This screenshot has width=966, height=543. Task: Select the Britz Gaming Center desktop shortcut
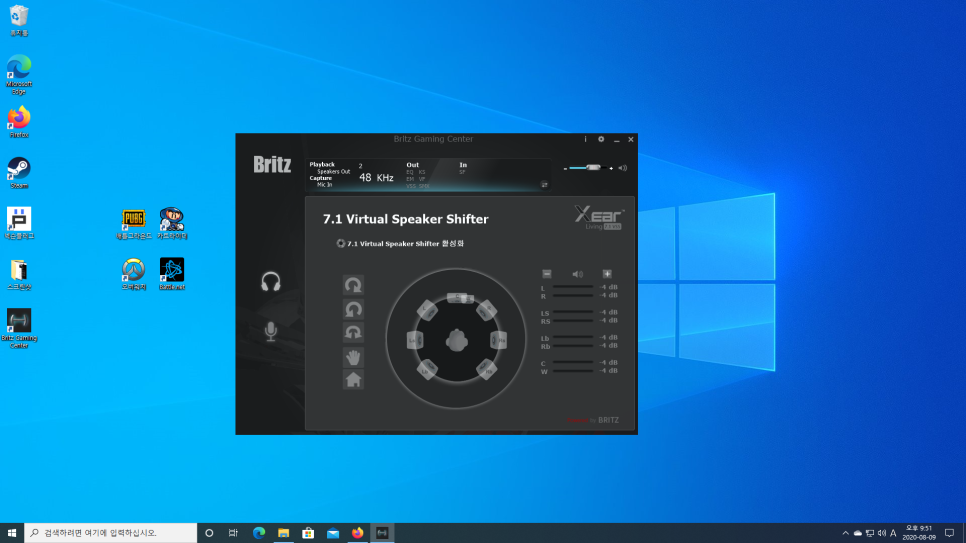tap(19, 329)
